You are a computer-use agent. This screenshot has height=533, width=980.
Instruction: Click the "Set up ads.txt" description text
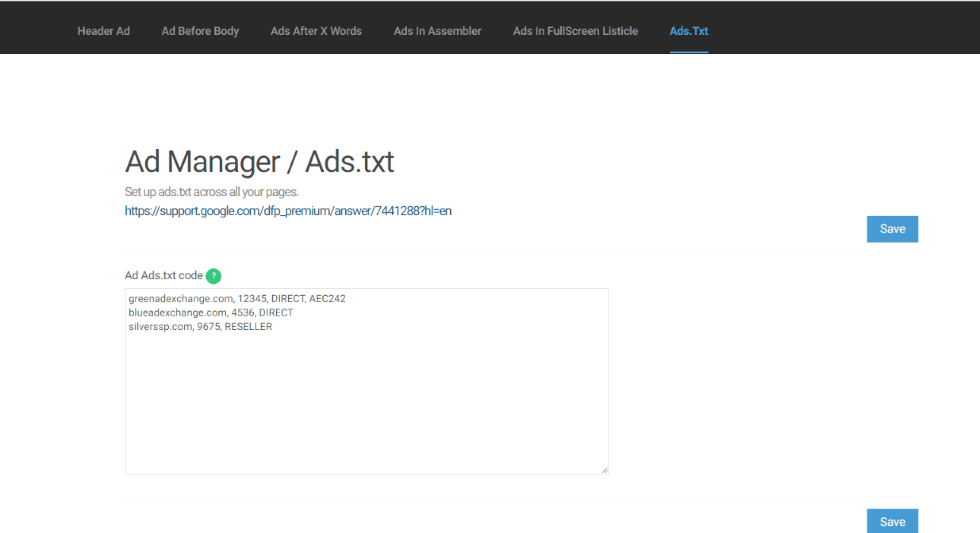(x=211, y=191)
